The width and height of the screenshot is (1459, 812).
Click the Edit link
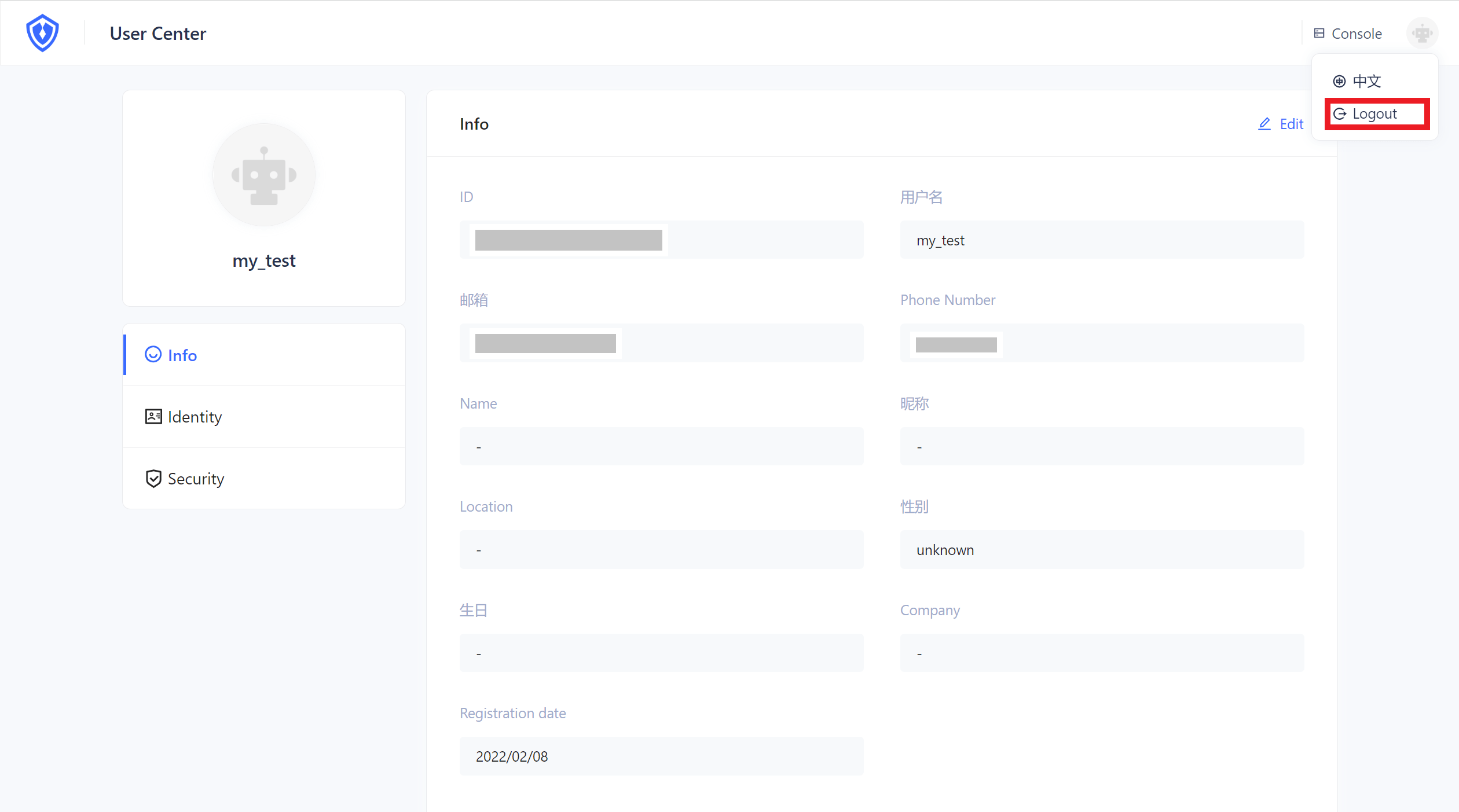click(1291, 124)
